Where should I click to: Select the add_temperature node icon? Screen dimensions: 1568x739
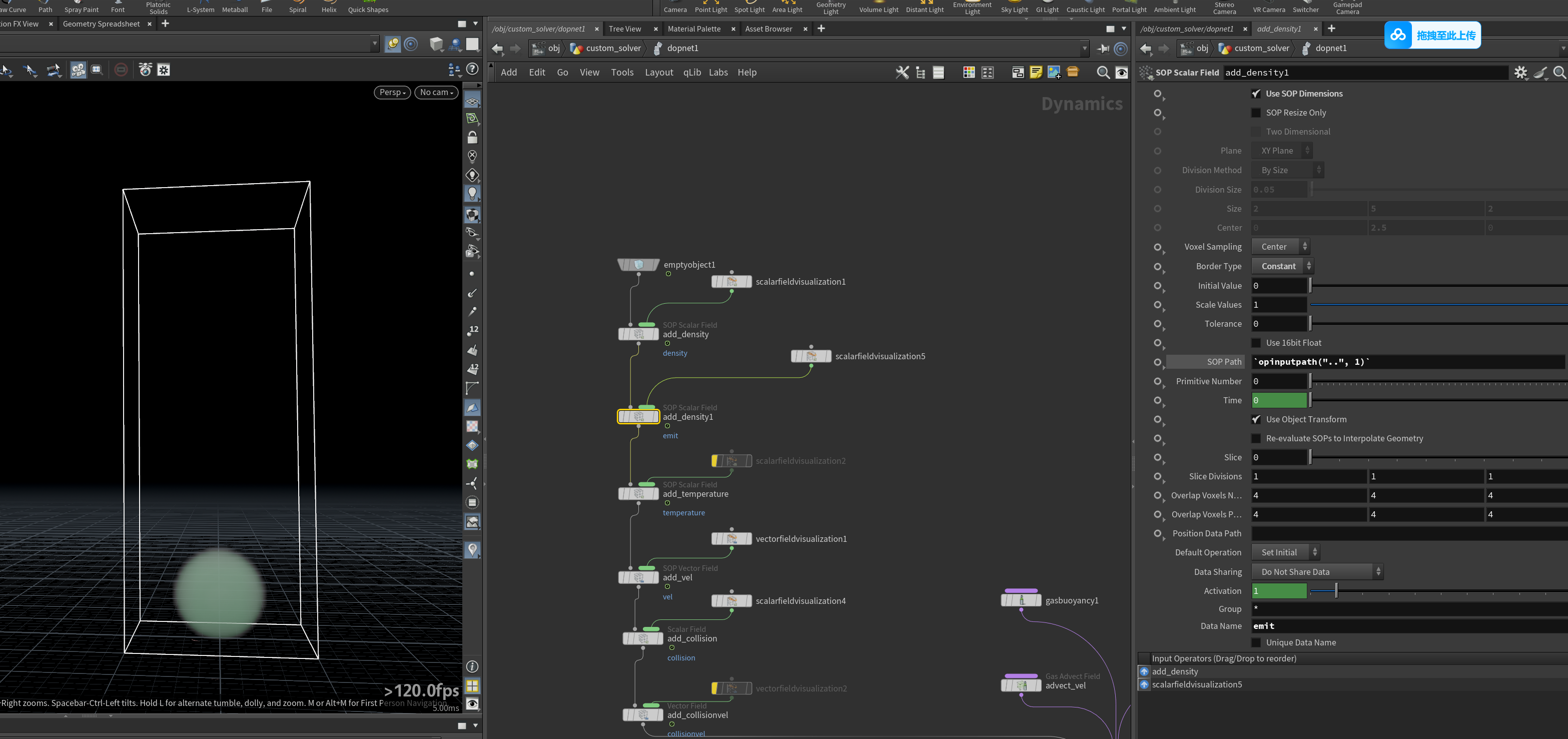pos(638,494)
